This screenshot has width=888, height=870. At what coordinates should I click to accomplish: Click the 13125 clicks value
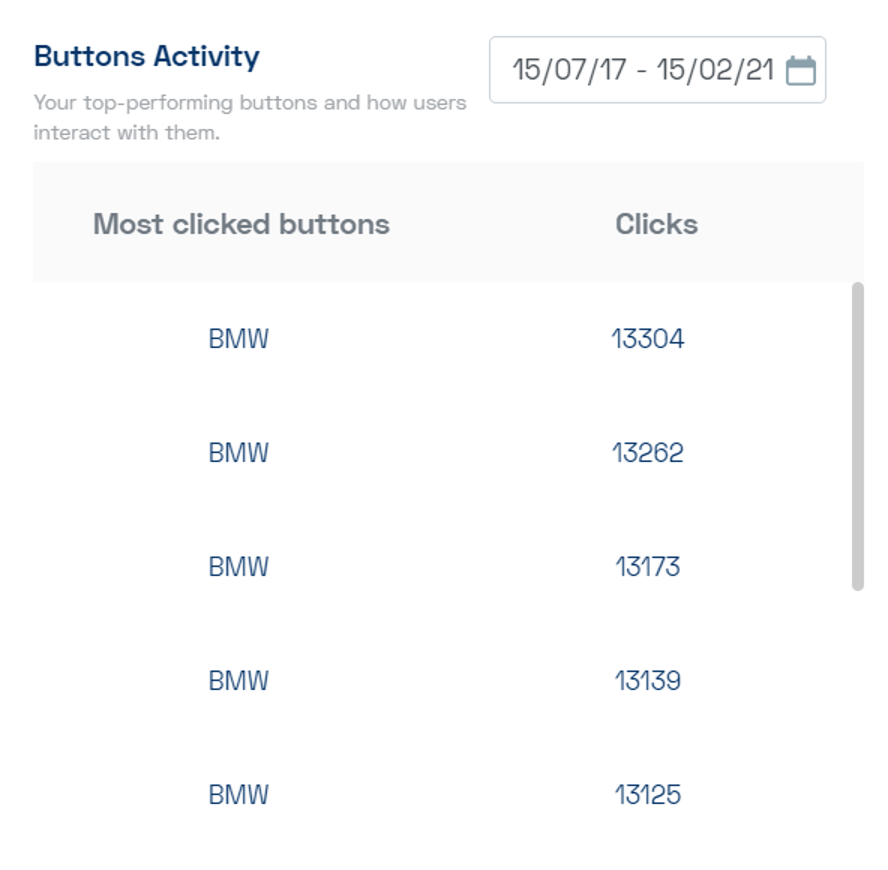[x=648, y=794]
